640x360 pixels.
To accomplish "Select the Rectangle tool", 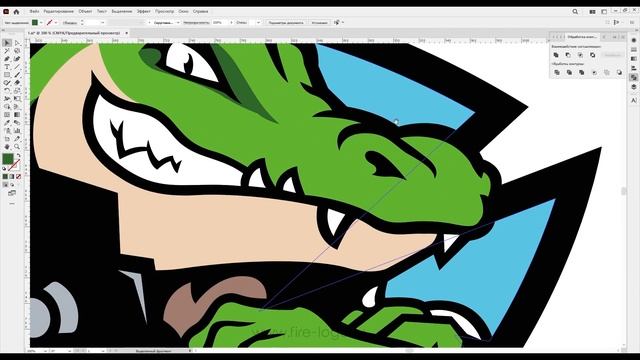I will coord(7,75).
